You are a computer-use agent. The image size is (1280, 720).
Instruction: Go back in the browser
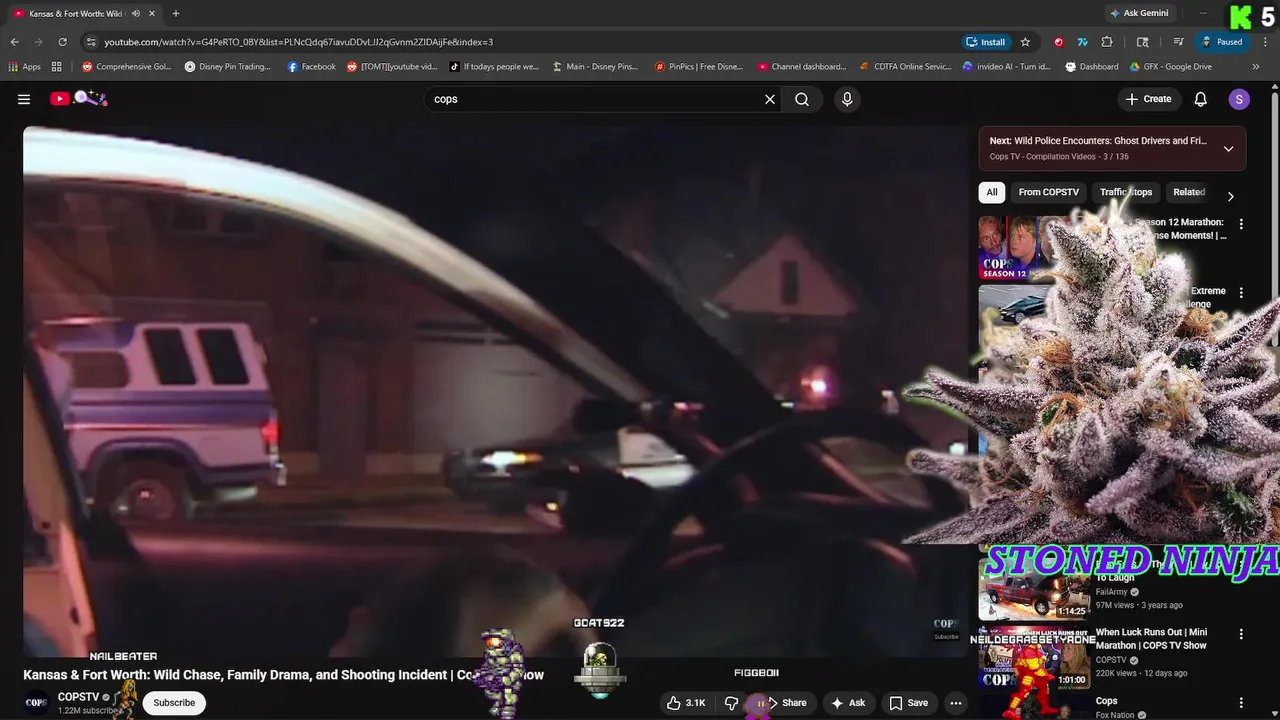tap(15, 42)
